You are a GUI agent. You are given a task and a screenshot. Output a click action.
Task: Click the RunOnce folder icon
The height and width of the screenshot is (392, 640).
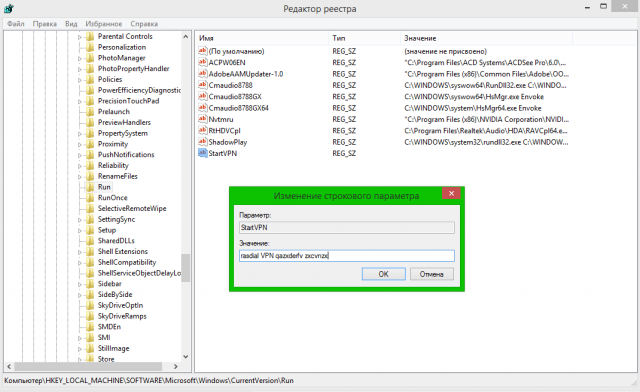pyautogui.click(x=90, y=198)
